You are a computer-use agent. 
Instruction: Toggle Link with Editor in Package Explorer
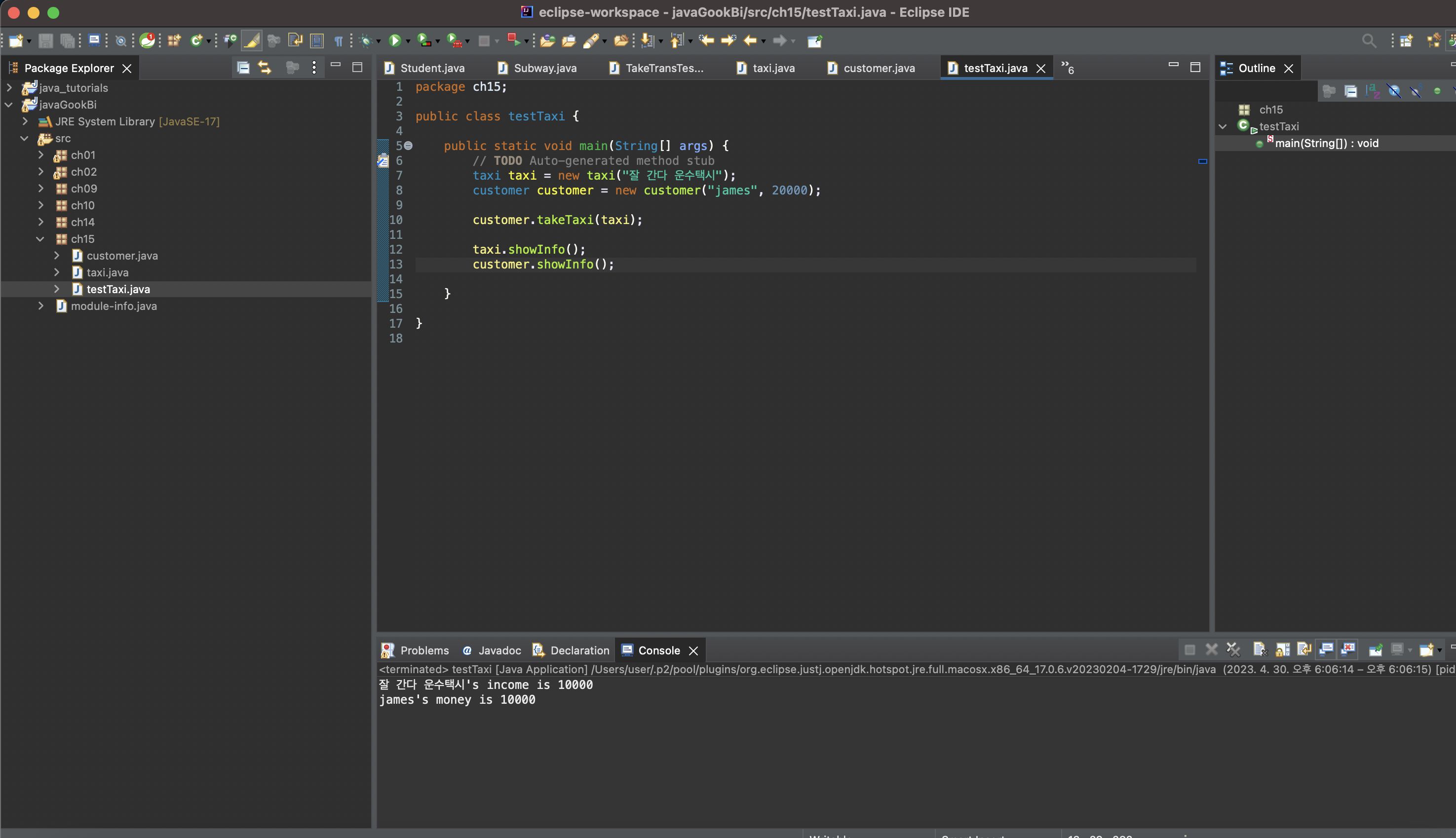(265, 68)
